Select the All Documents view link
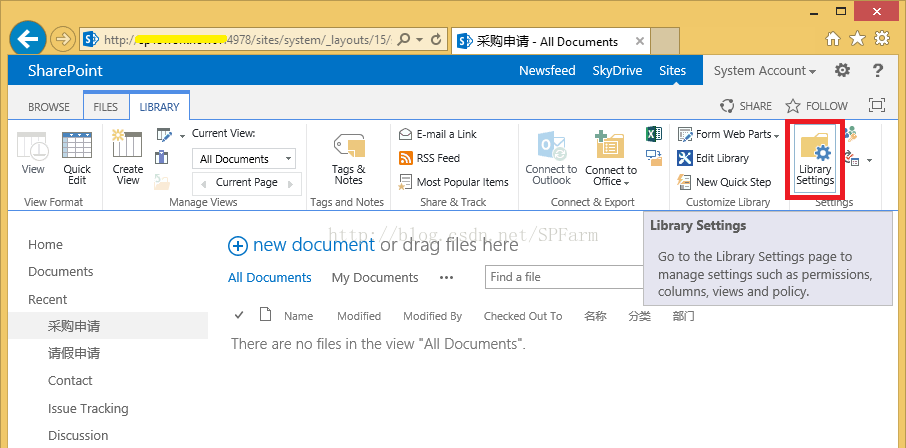The image size is (906, 448). (269, 277)
